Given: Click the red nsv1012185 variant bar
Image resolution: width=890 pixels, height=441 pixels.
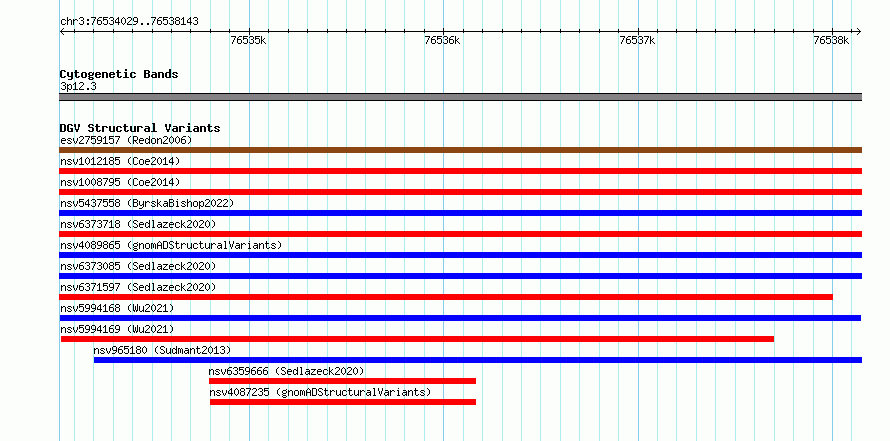Looking at the screenshot, I should pyautogui.click(x=461, y=171).
